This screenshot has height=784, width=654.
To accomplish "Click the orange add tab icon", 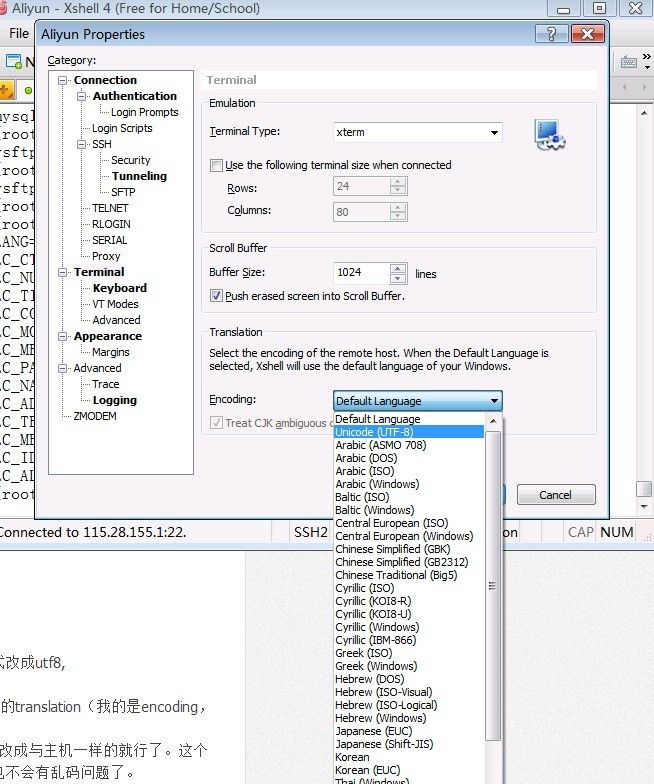I will (x=6, y=90).
